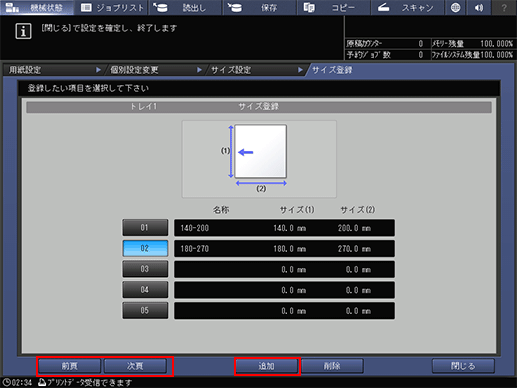
Task: Open the 保存 store tab
Action: [x=259, y=7]
